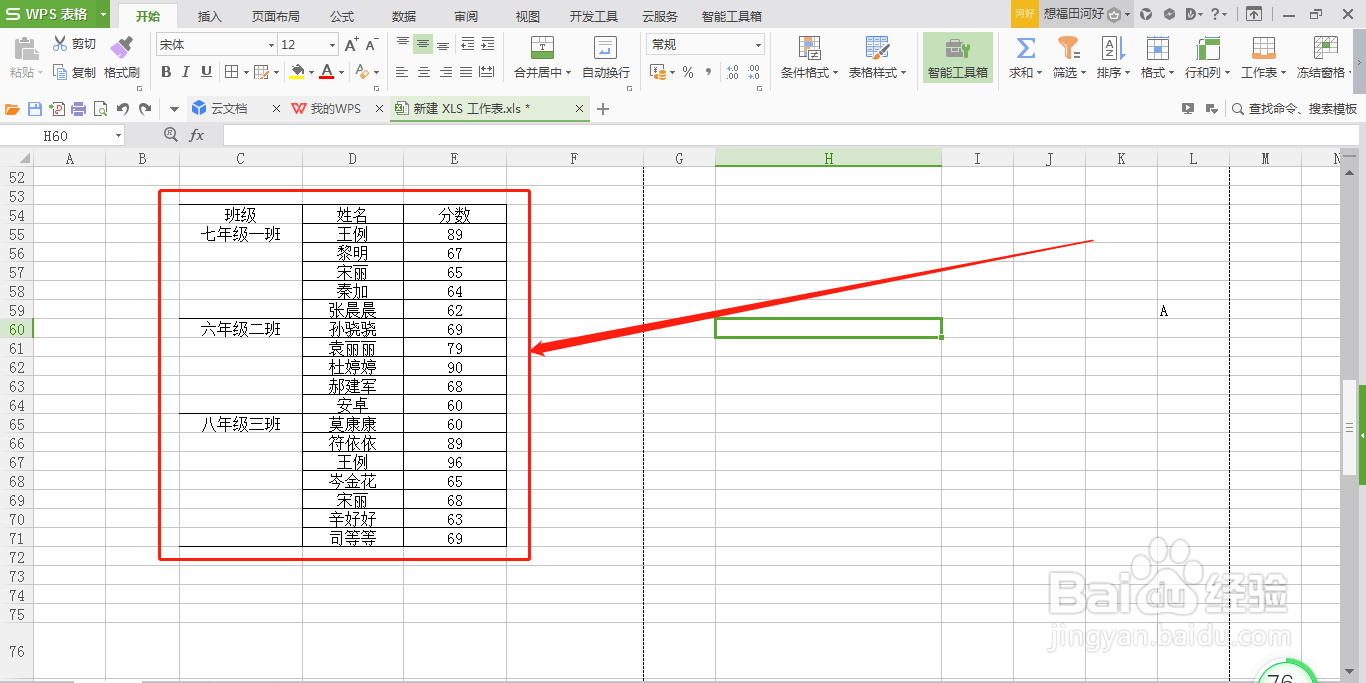Open Conditional Formatting (条件格式) menu
The height and width of the screenshot is (683, 1366).
pyautogui.click(x=809, y=57)
